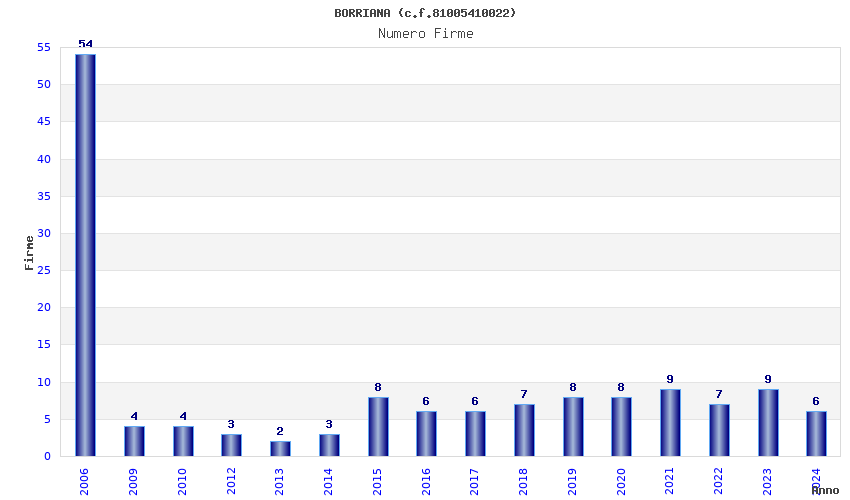Screen dimensions: 850x500
Task: Click the chart title 'BORRIANA (c.f.81005410022)'
Action: pyautogui.click(x=425, y=13)
